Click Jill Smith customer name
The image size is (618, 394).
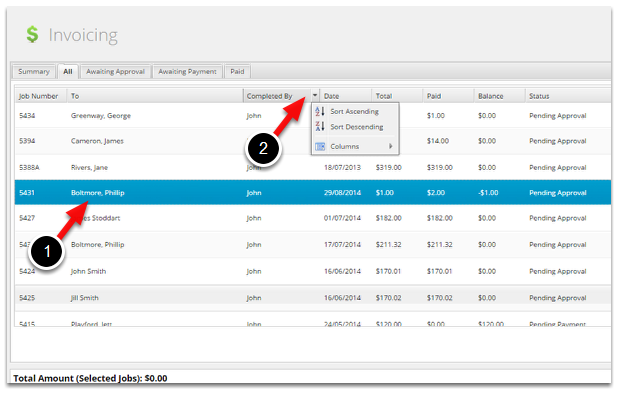point(84,298)
